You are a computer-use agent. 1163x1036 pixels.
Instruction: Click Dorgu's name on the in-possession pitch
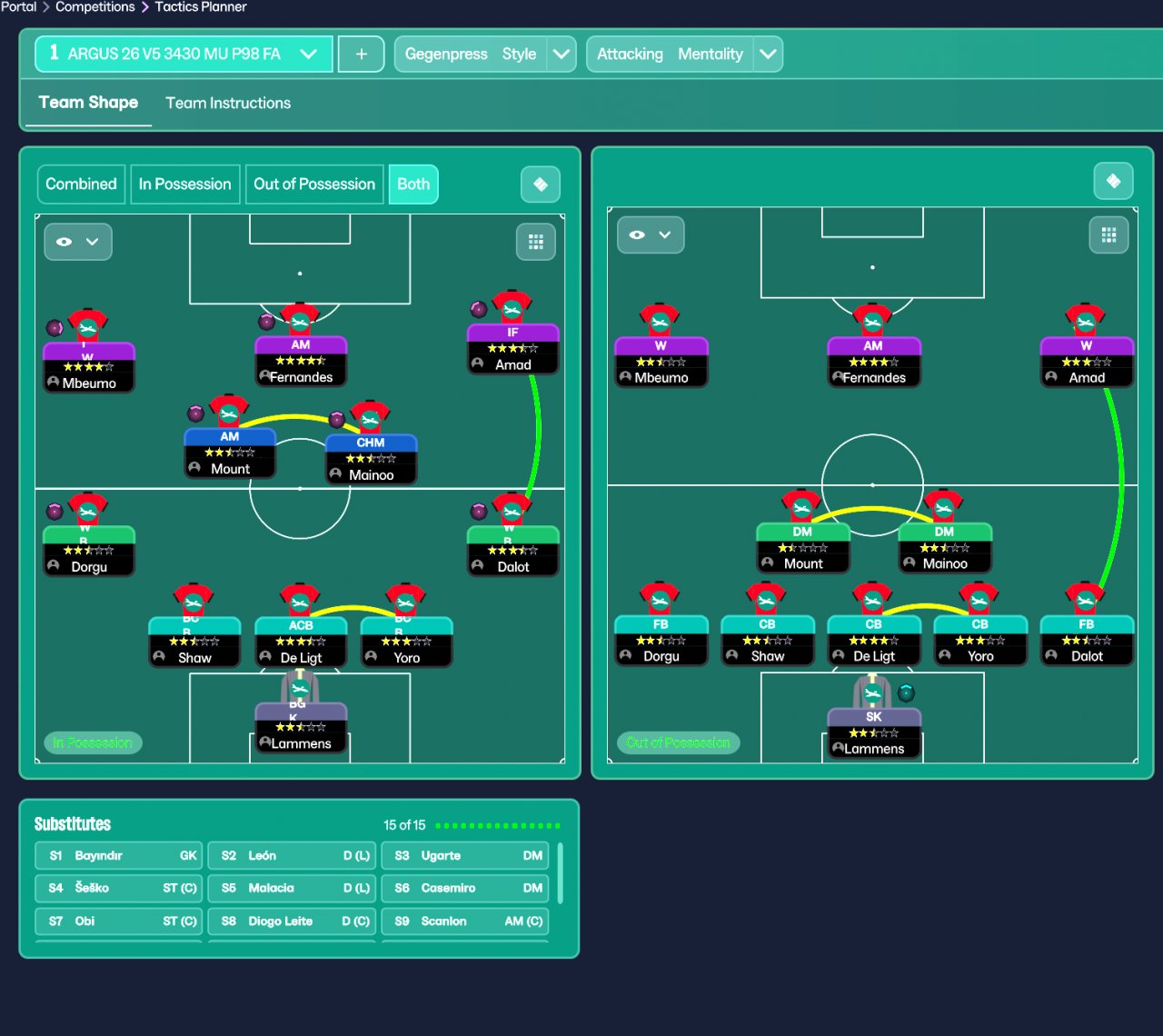(x=89, y=567)
